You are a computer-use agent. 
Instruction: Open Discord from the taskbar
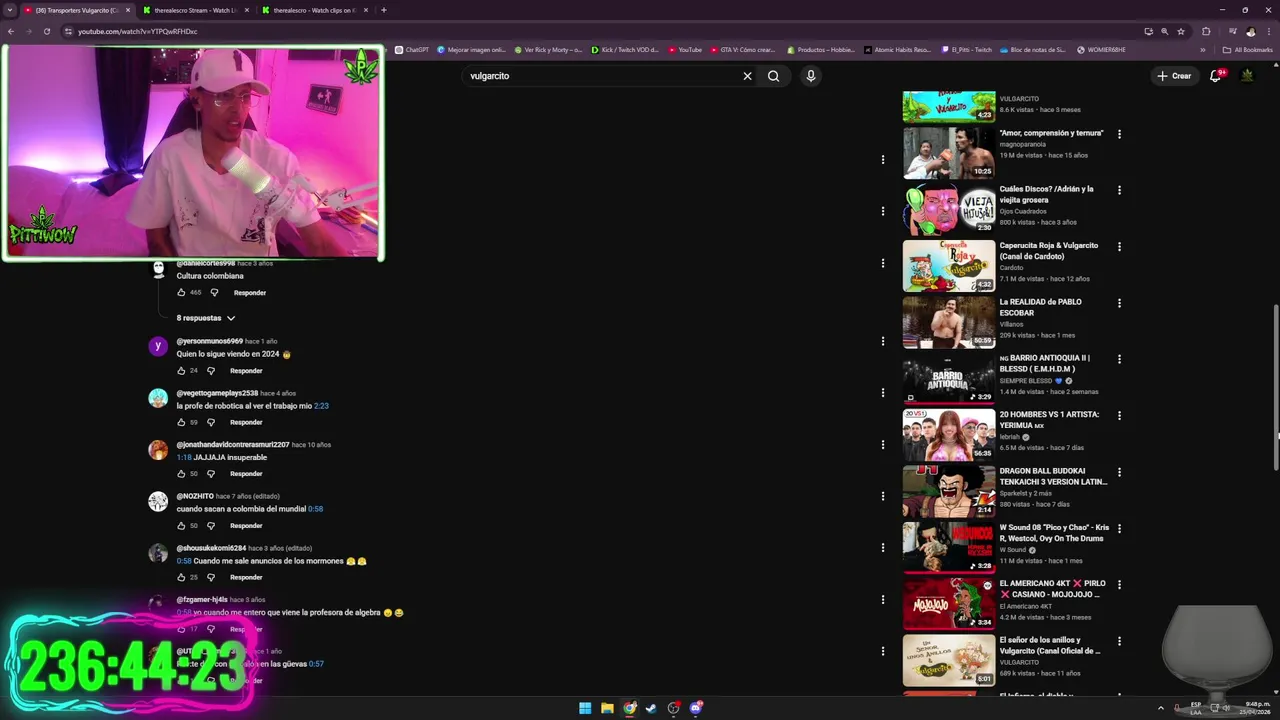tap(696, 708)
